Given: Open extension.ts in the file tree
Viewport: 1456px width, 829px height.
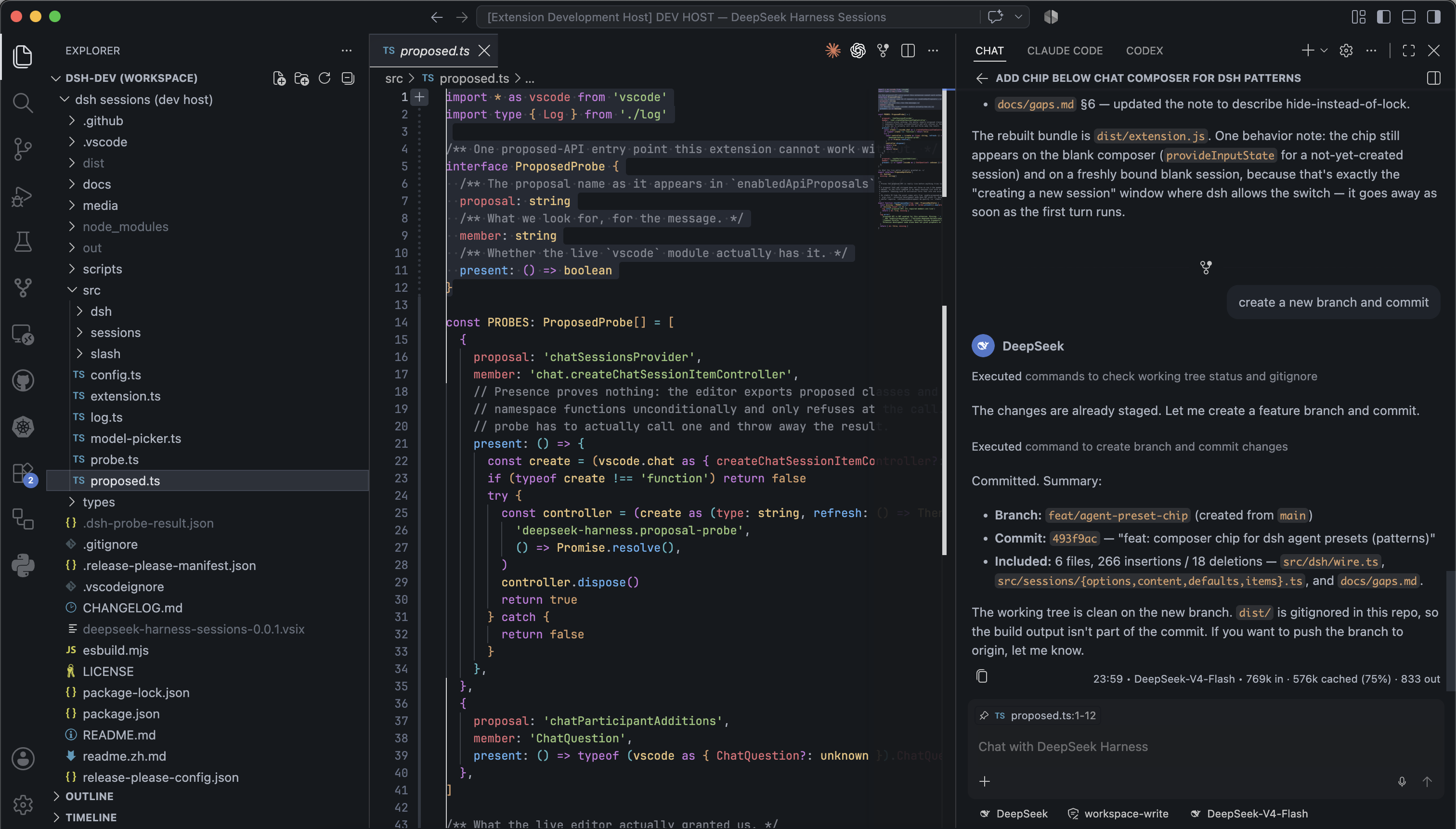Looking at the screenshot, I should (x=208, y=396).
